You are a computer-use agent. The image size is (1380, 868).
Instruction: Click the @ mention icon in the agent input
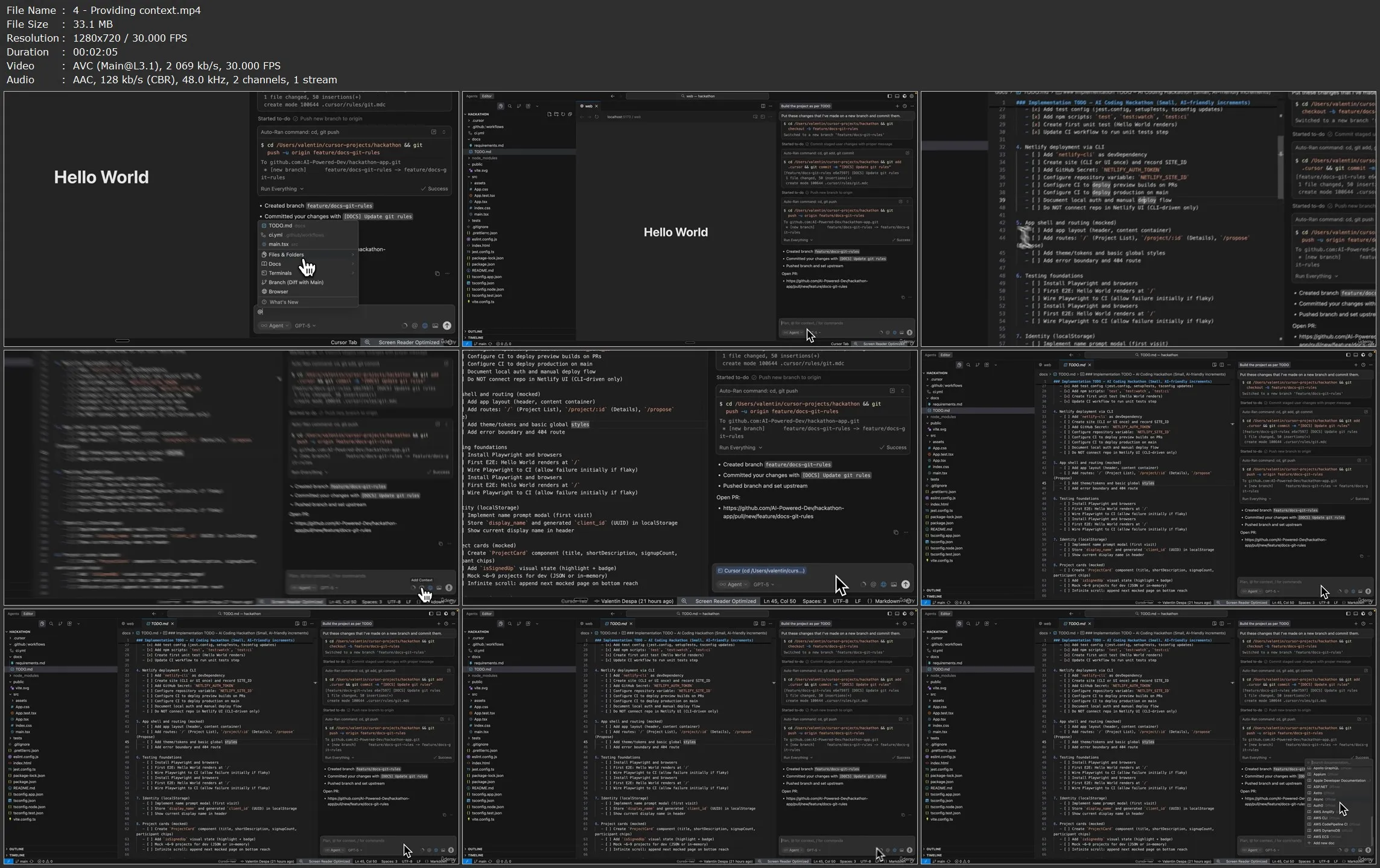pos(415,326)
